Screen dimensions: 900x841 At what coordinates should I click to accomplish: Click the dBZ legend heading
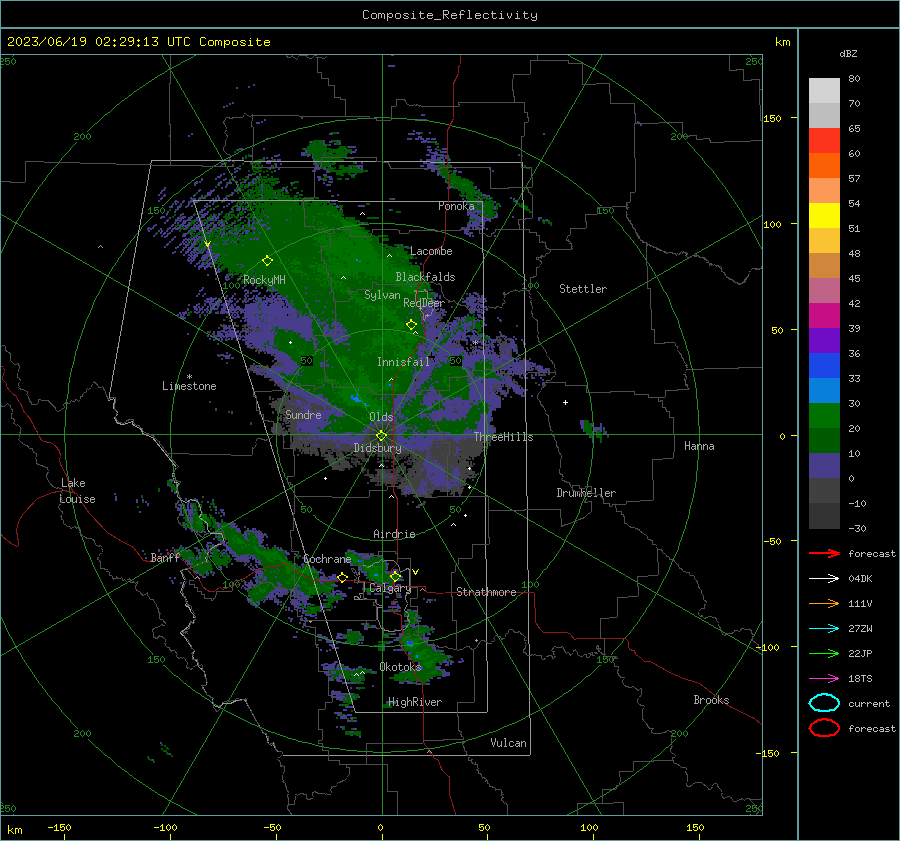point(848,53)
